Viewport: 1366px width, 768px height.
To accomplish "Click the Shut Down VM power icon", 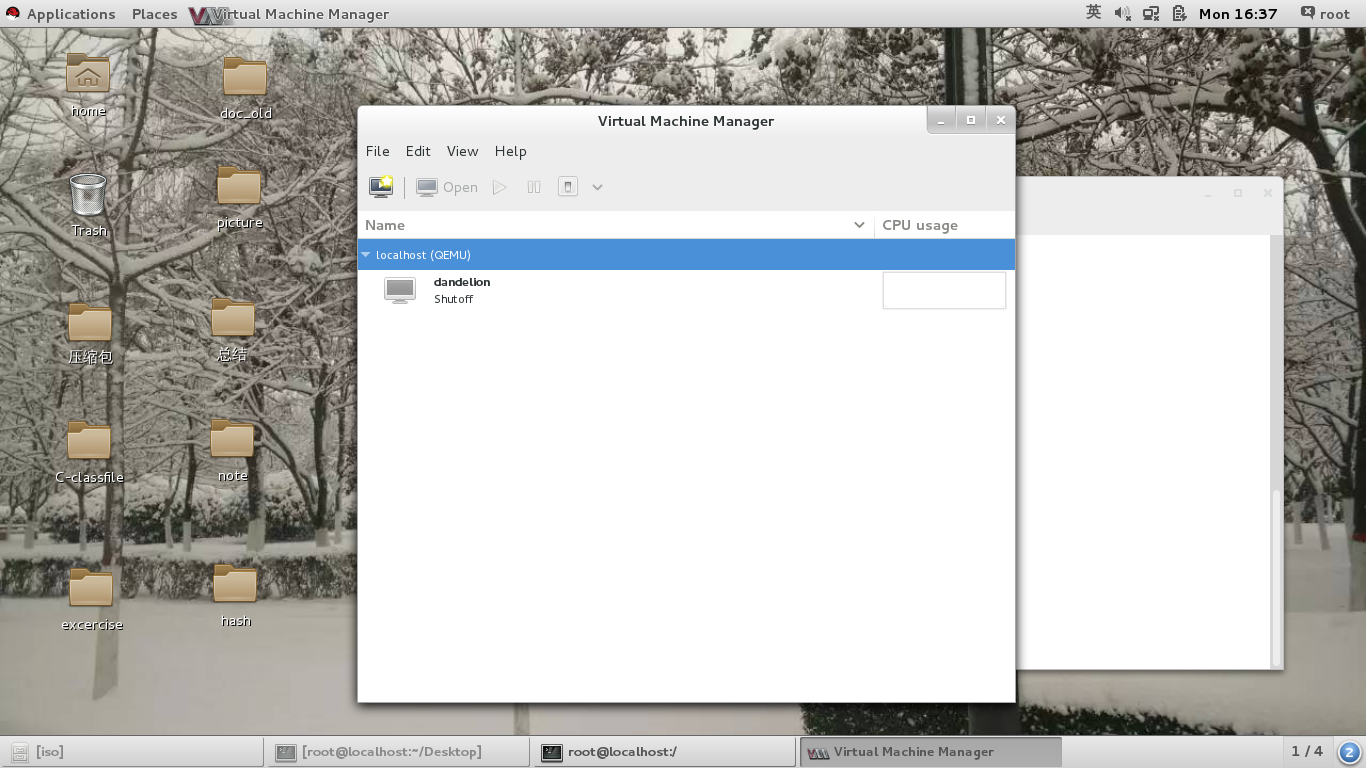I will [x=568, y=187].
